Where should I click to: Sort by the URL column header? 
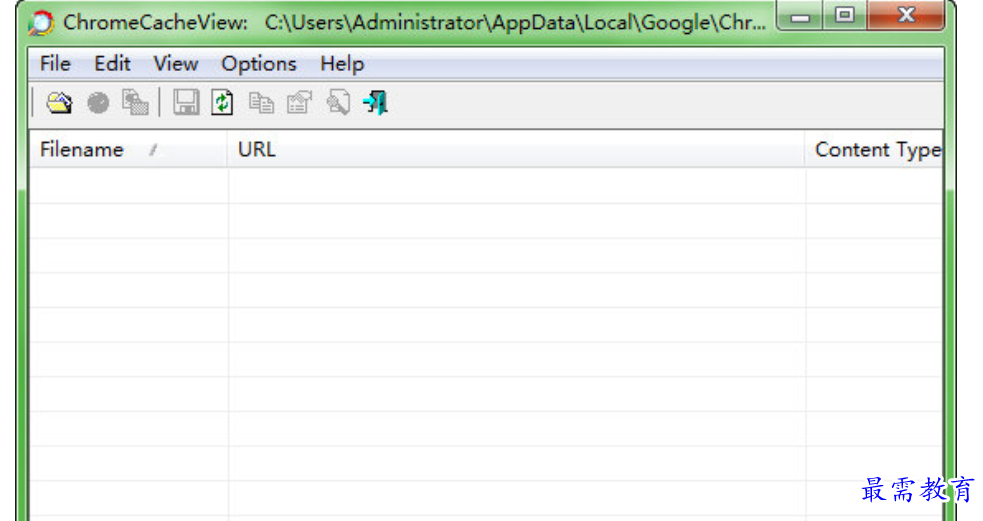(x=516, y=149)
